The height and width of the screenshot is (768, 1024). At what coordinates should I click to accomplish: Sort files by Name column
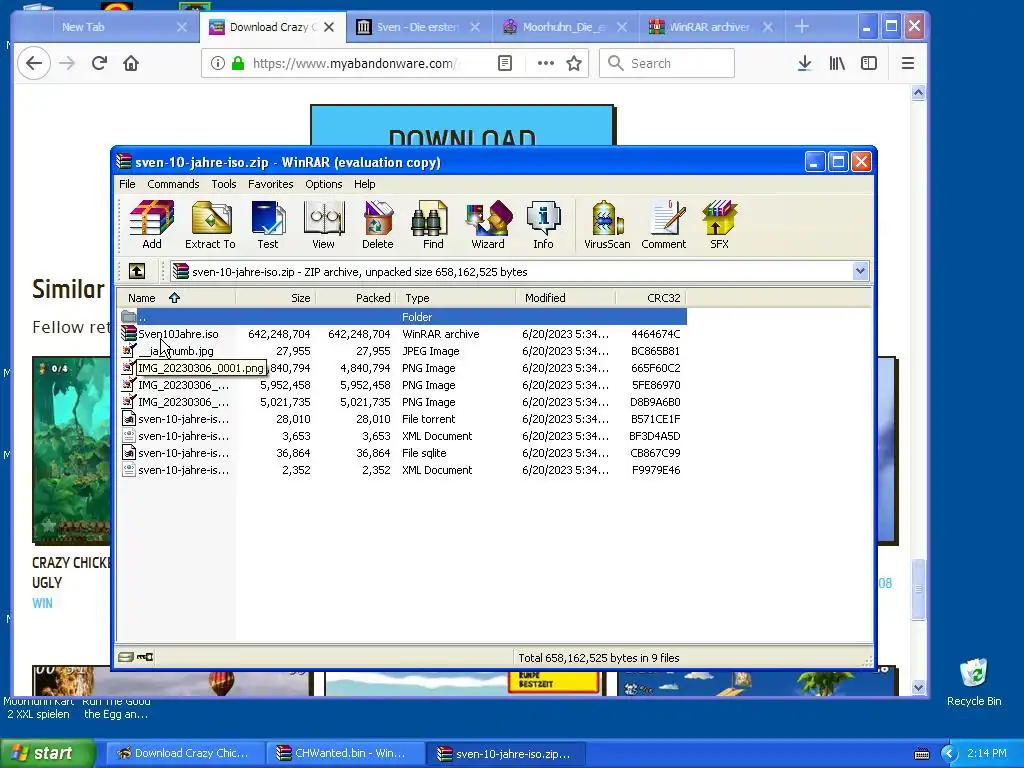[176, 298]
